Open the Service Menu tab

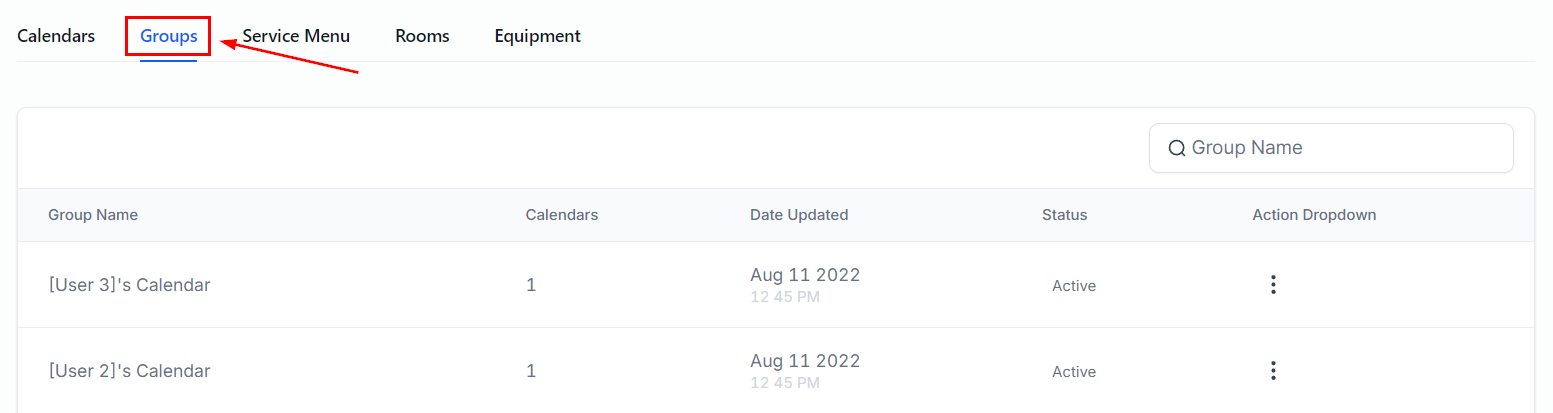click(x=296, y=36)
